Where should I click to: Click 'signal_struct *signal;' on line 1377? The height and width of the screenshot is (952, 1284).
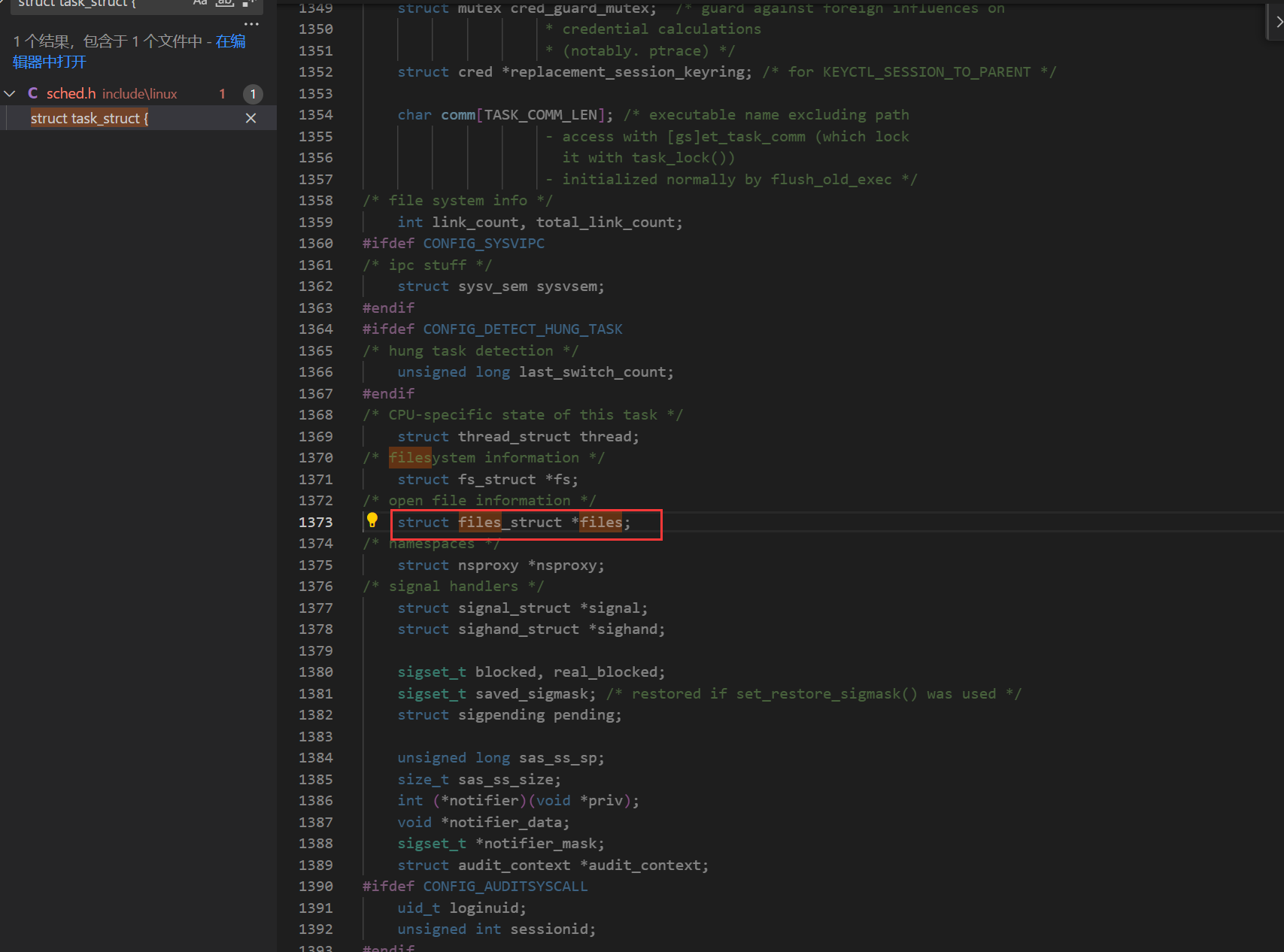pos(553,608)
